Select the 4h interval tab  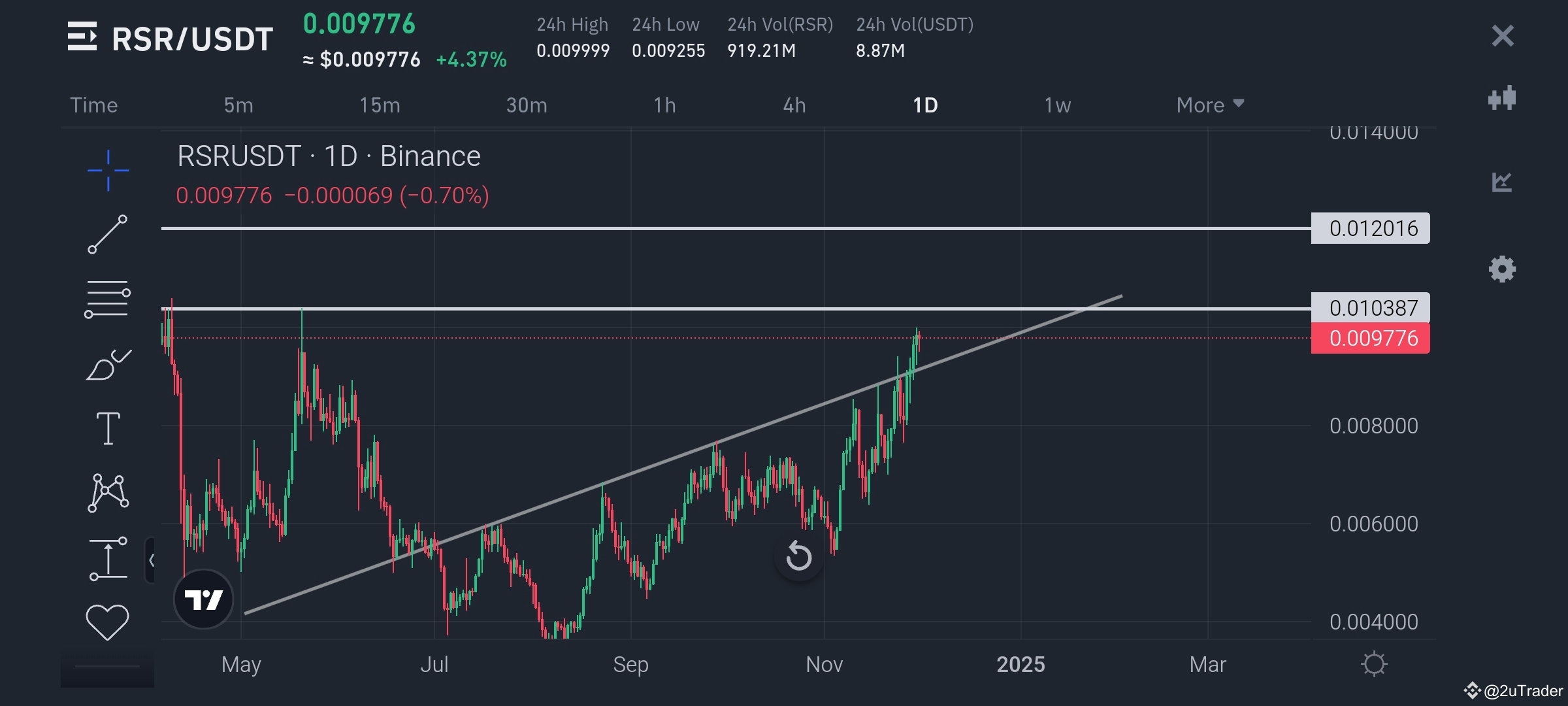(x=794, y=105)
